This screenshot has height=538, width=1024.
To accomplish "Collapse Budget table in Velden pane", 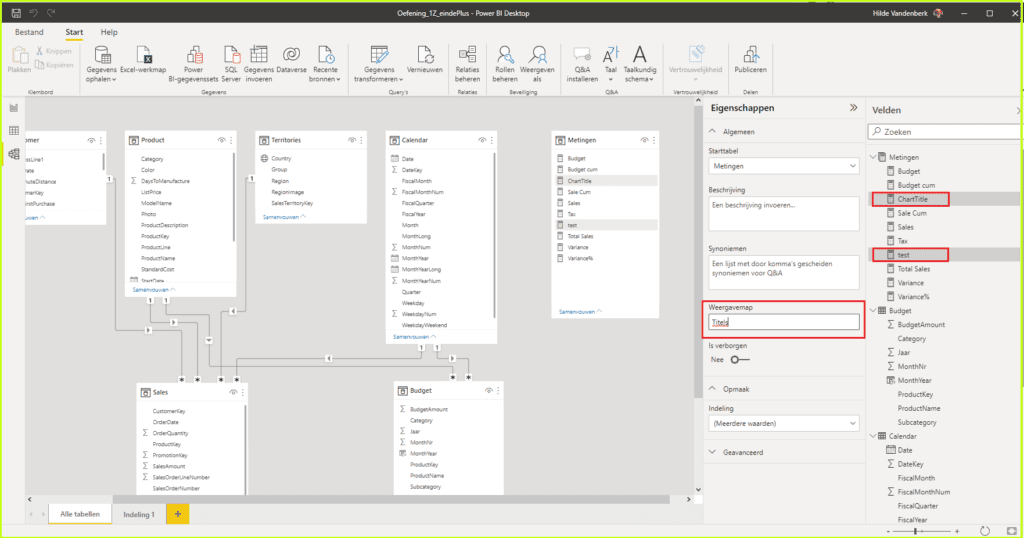I will coord(873,311).
